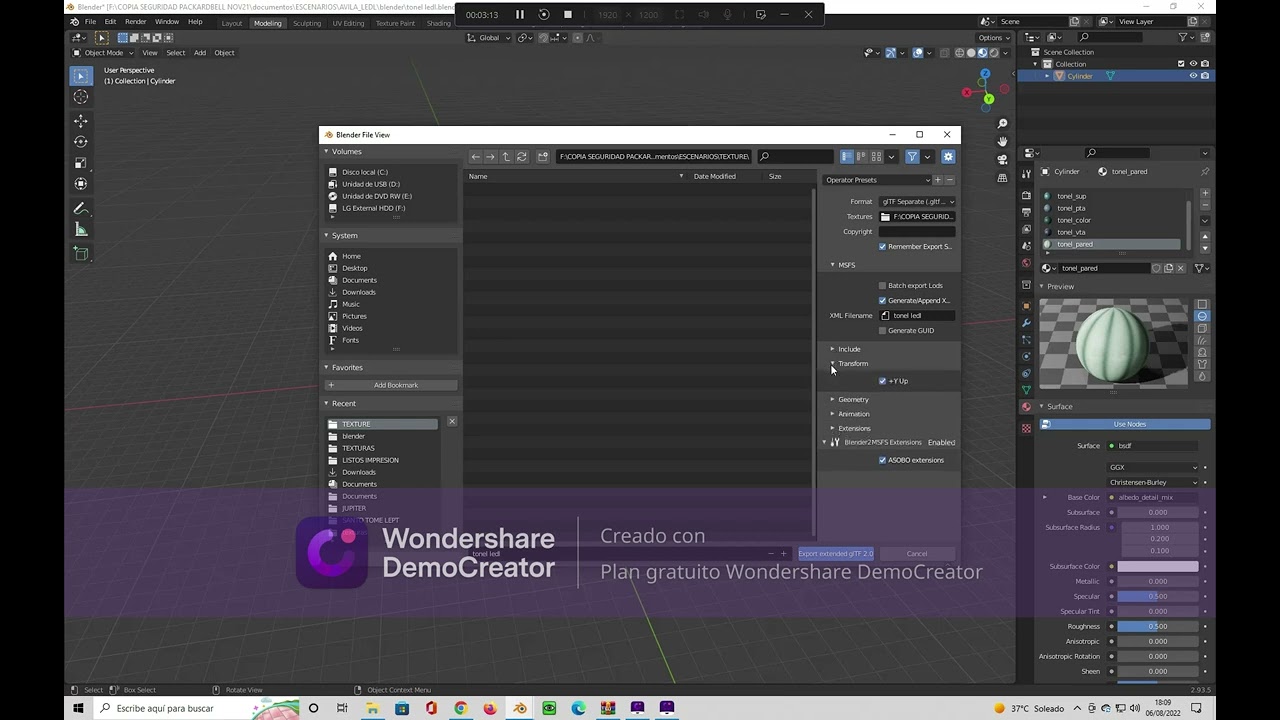Enable the Generate GUID checkbox
Viewport: 1280px width, 720px height.
point(883,330)
